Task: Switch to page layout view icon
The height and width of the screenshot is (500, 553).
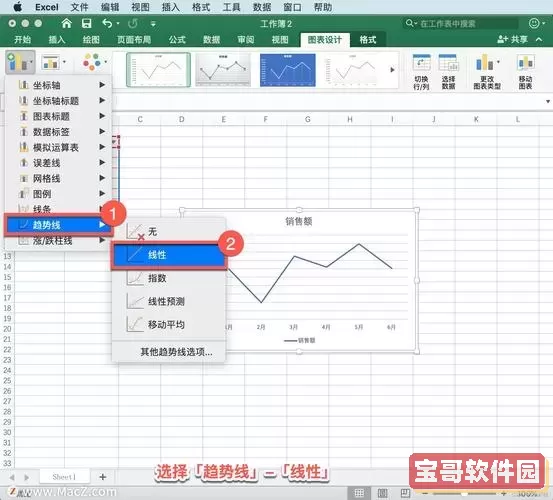Action: pyautogui.click(x=382, y=493)
